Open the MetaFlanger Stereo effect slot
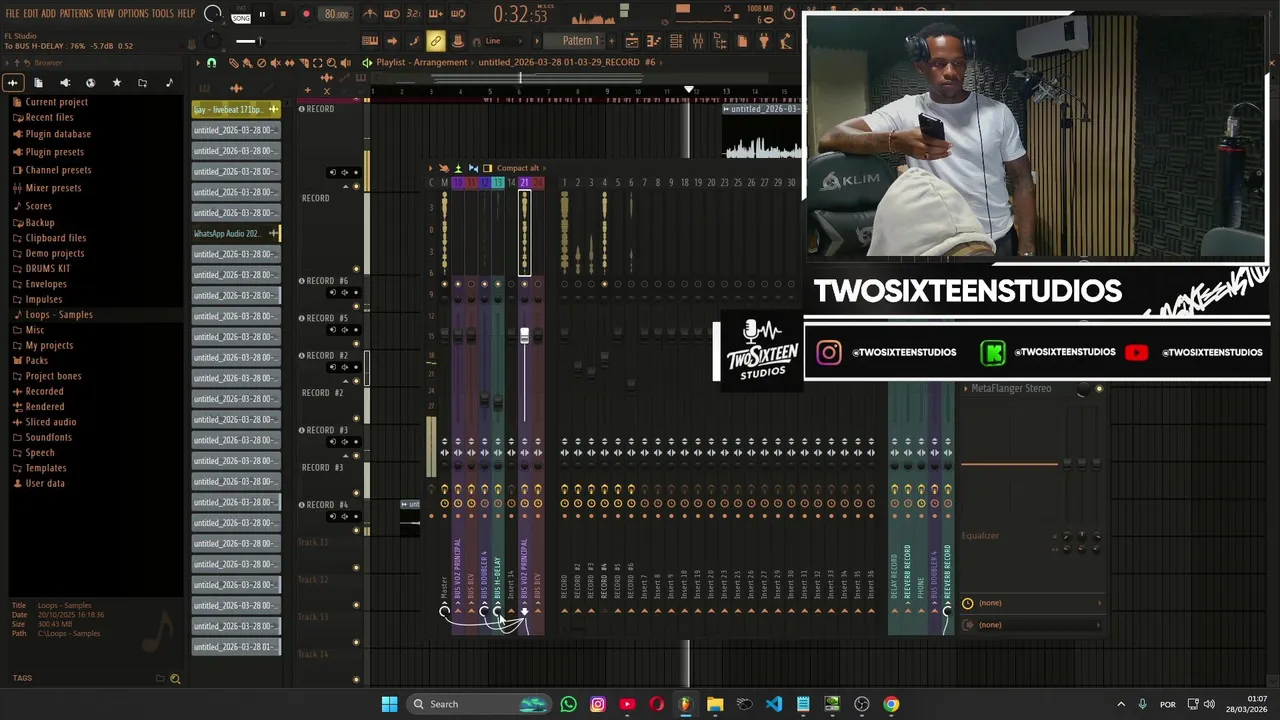 (x=1011, y=388)
